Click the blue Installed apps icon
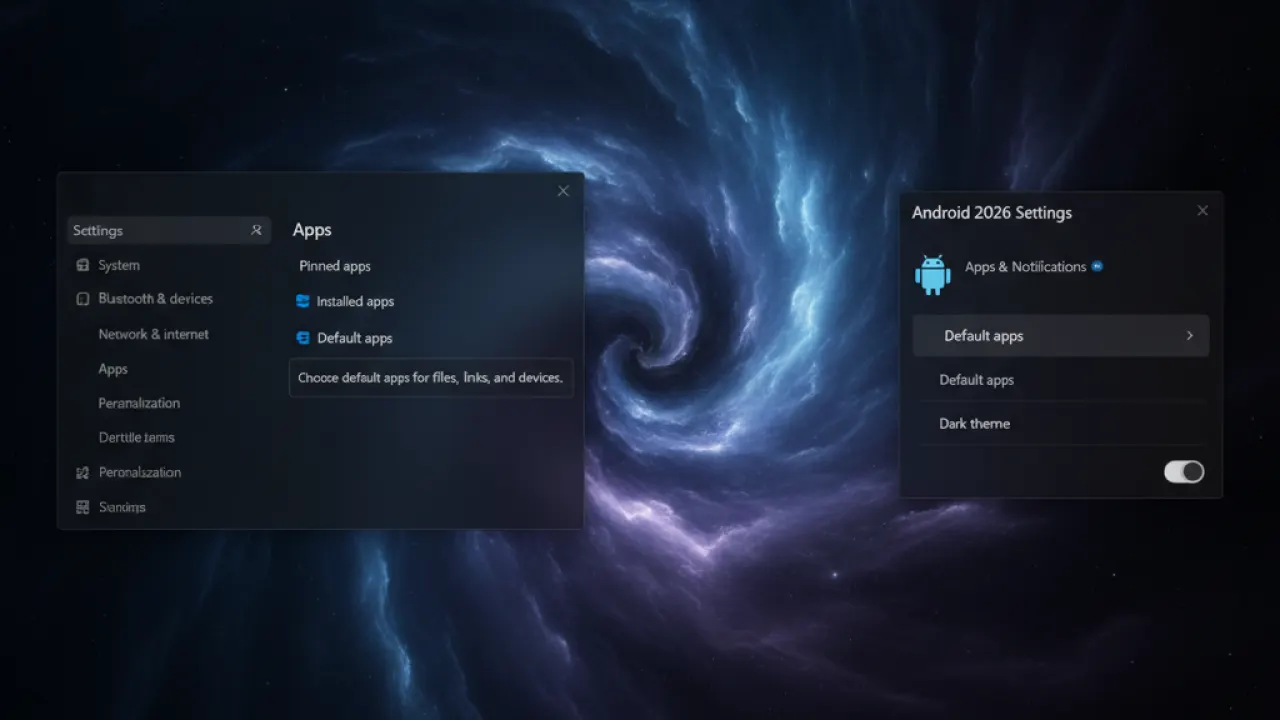Image resolution: width=1280 pixels, height=720 pixels. (x=303, y=301)
